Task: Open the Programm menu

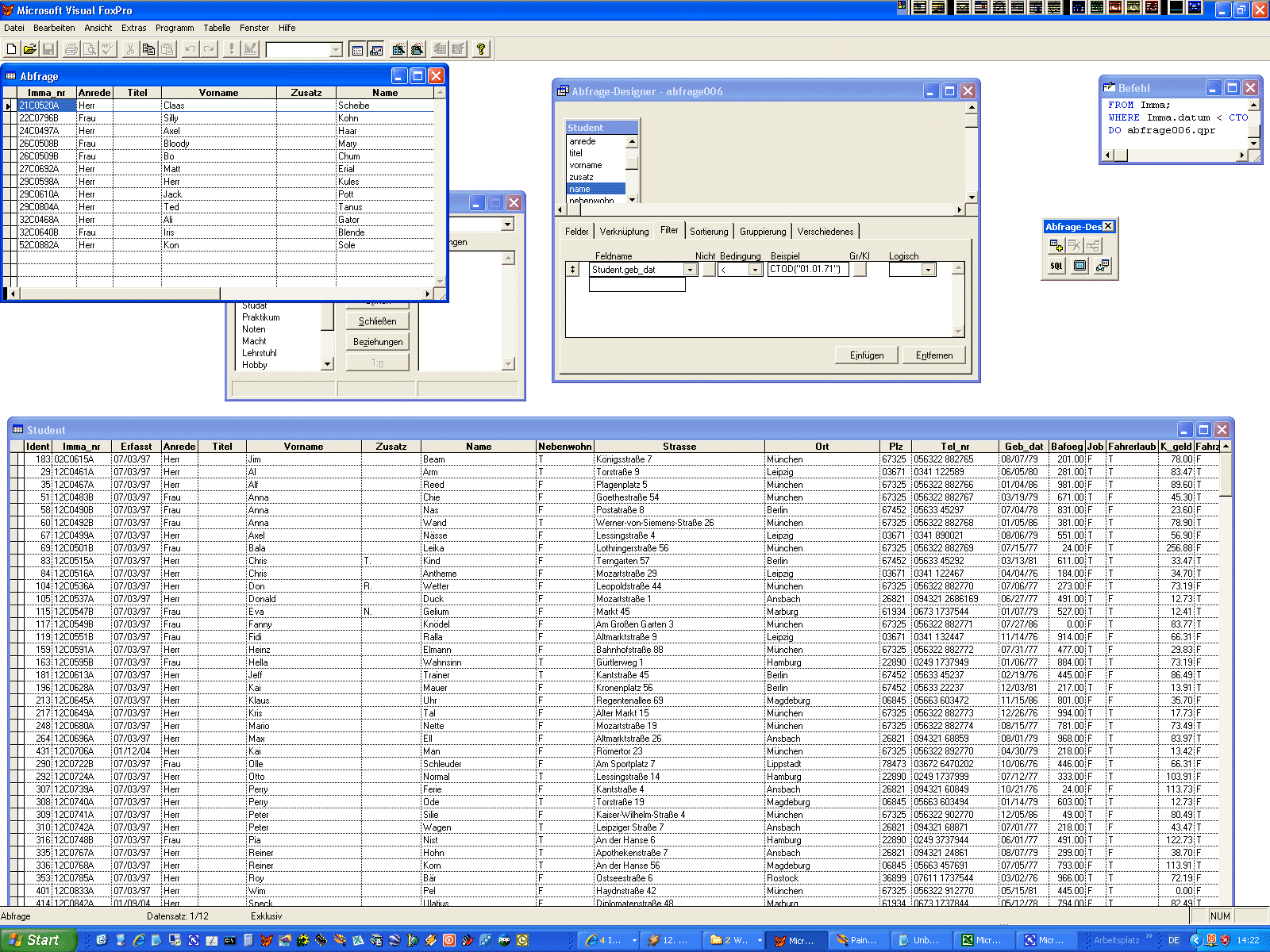Action: pos(175,28)
